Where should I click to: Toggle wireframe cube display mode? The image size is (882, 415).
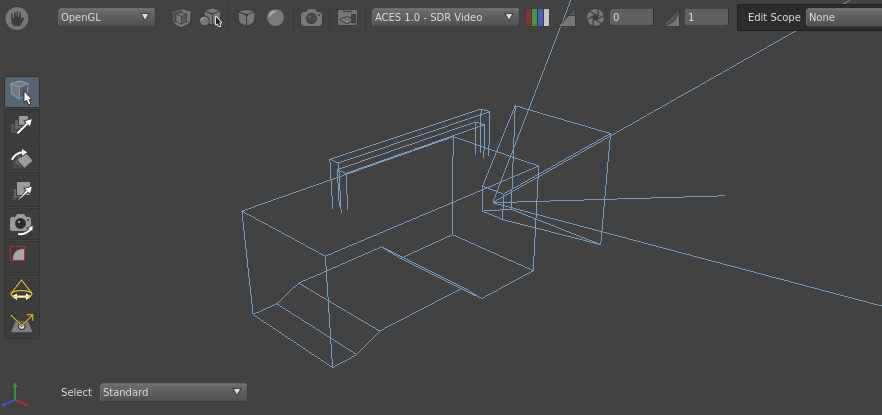pos(180,17)
